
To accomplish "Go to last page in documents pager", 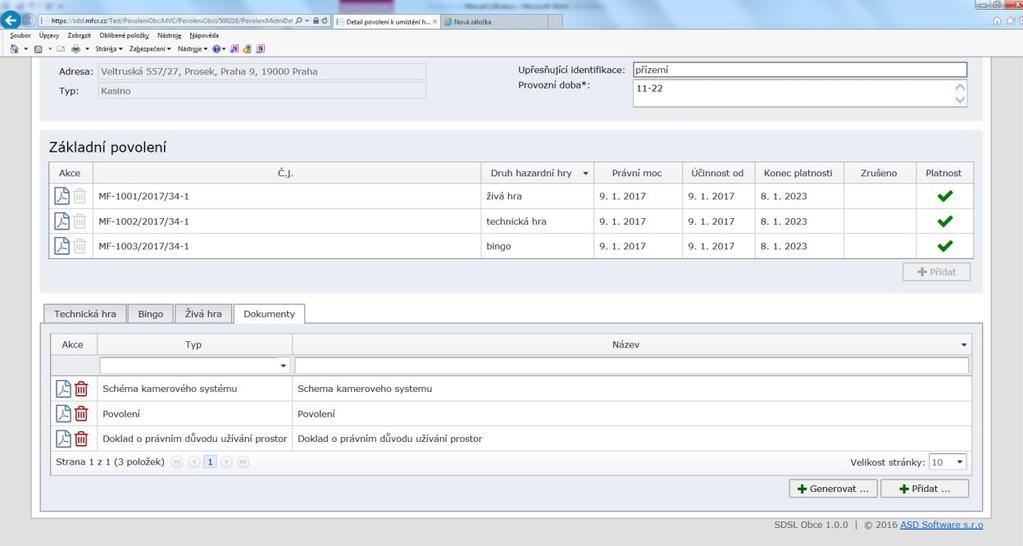I will pyautogui.click(x=243, y=462).
